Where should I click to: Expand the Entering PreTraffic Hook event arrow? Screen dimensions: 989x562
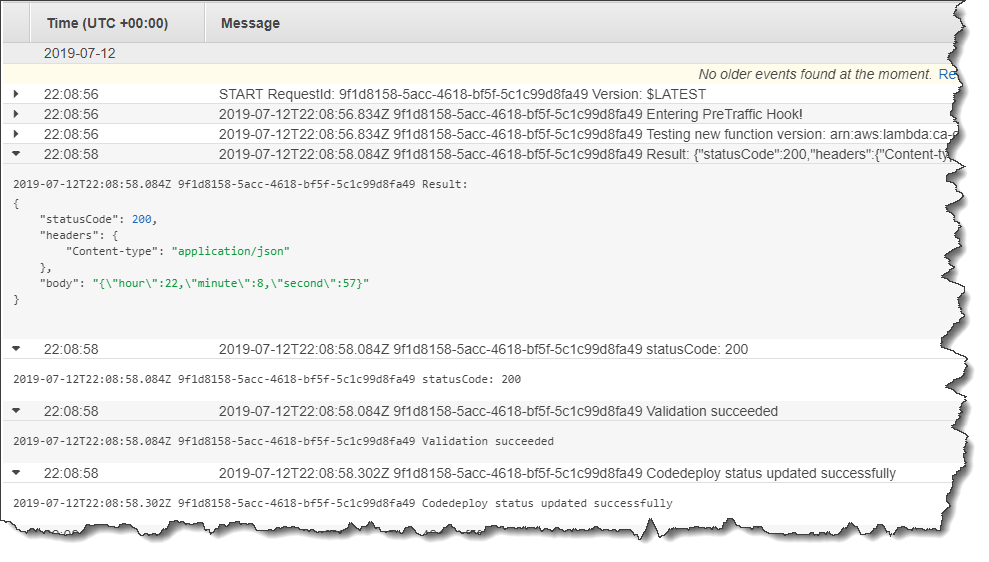coord(16,114)
